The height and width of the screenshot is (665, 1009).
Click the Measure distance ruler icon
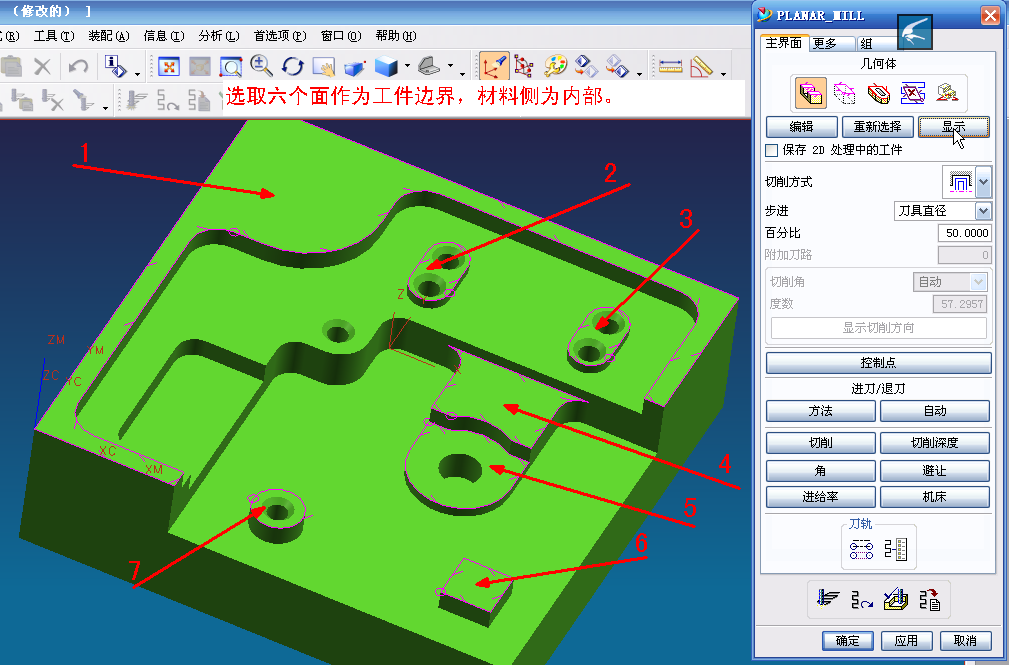(671, 66)
